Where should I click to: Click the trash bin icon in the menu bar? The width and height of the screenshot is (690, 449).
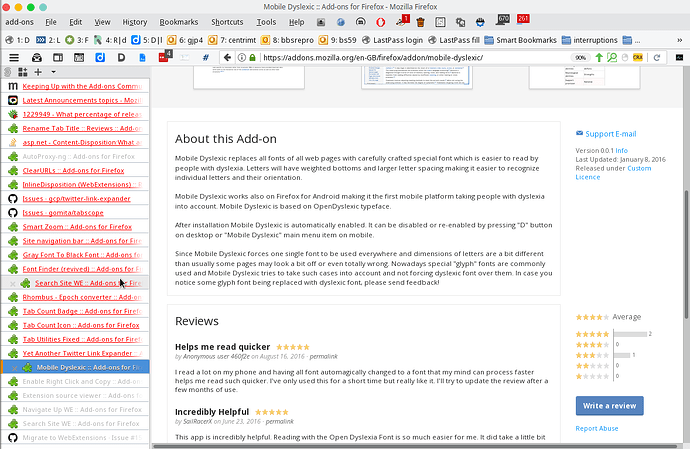click(x=420, y=22)
